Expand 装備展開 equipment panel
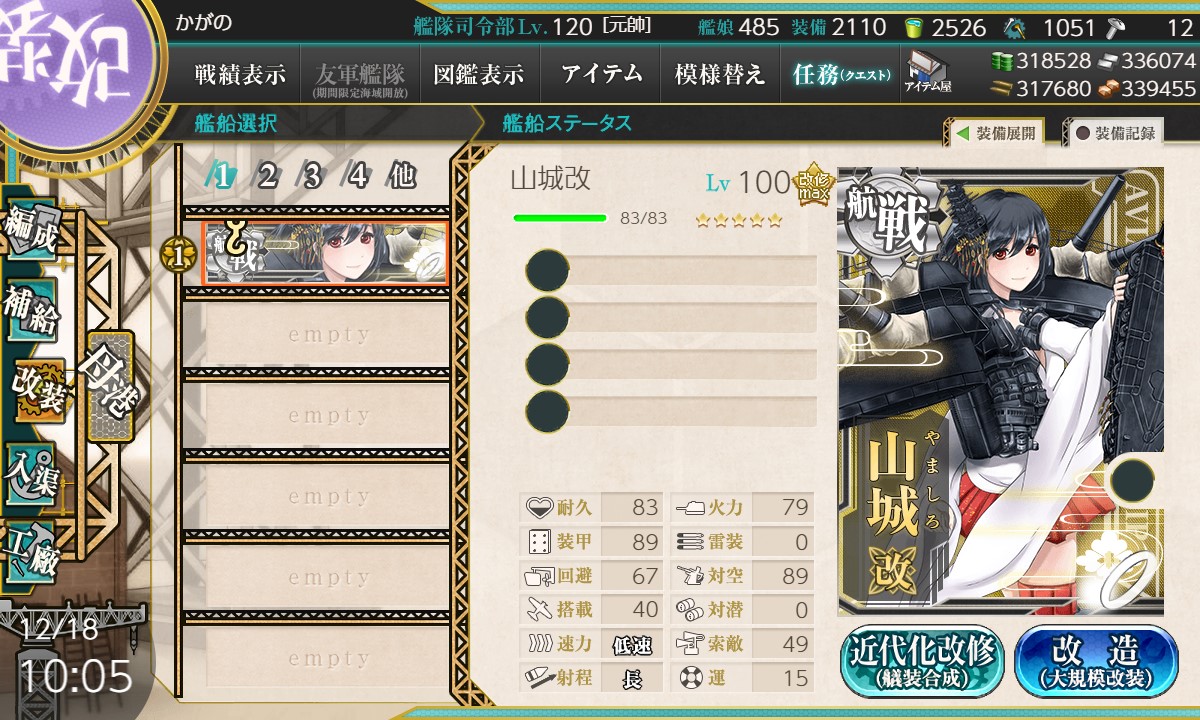 coord(994,133)
